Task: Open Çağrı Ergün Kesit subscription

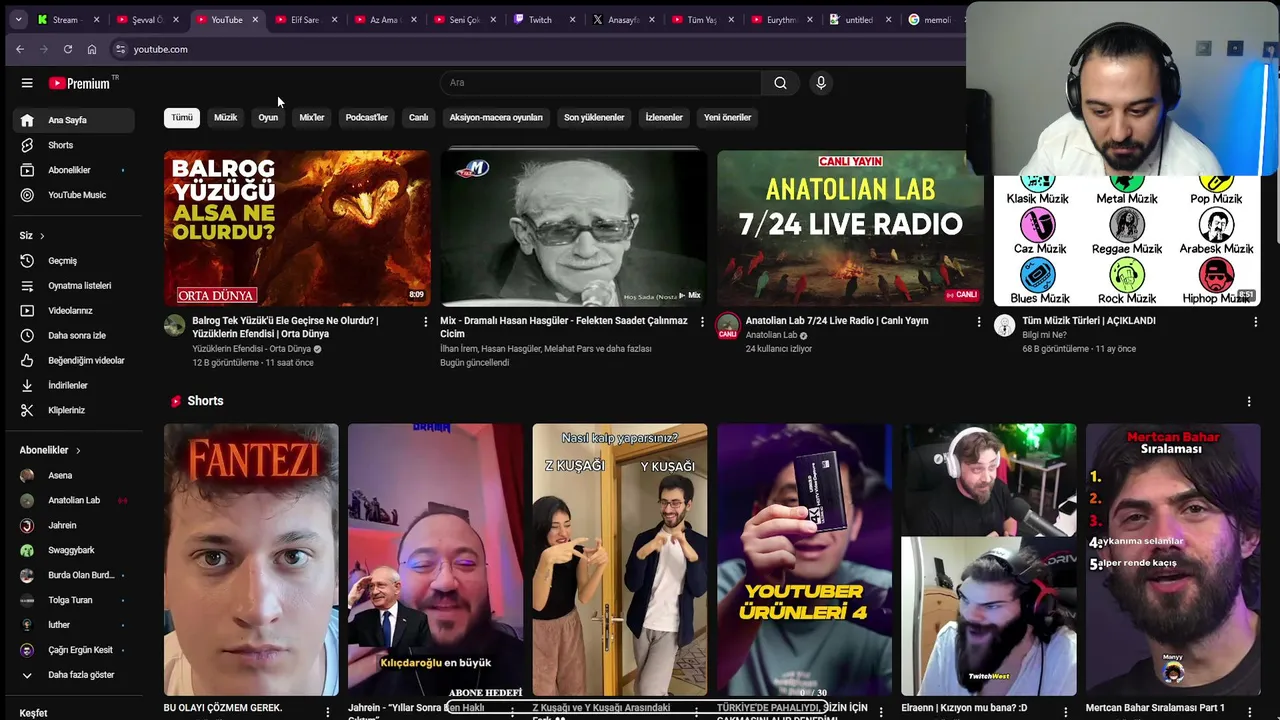Action: click(74, 650)
